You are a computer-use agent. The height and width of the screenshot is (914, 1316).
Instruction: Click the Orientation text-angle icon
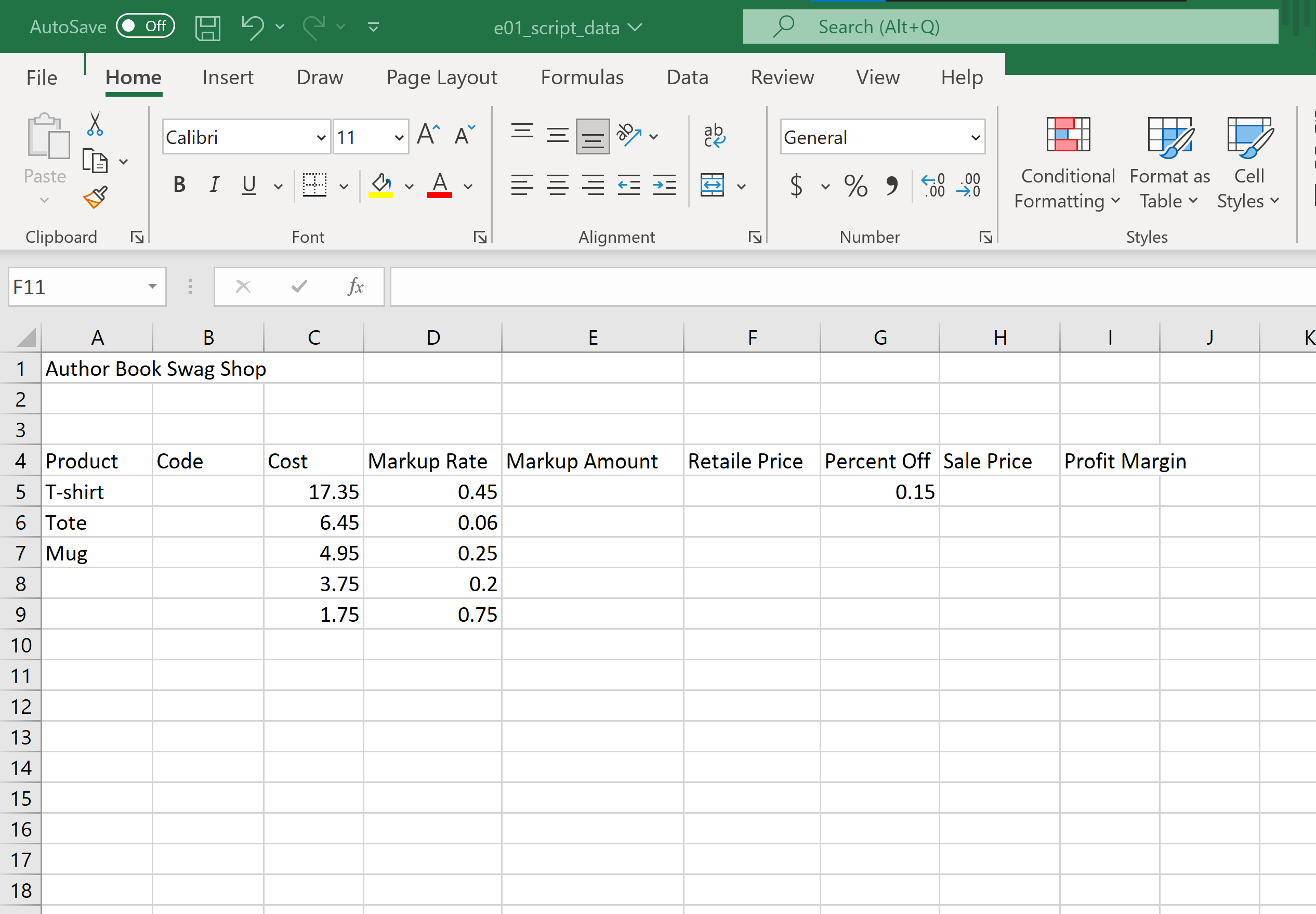pyautogui.click(x=629, y=136)
